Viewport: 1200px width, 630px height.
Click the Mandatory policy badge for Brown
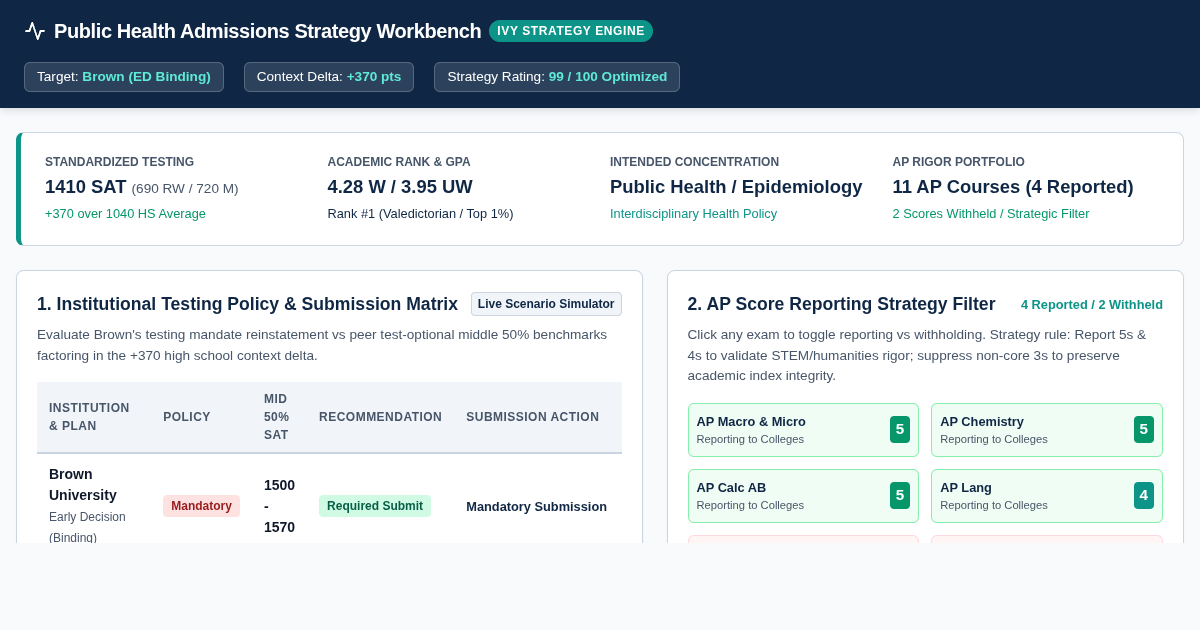tap(201, 506)
